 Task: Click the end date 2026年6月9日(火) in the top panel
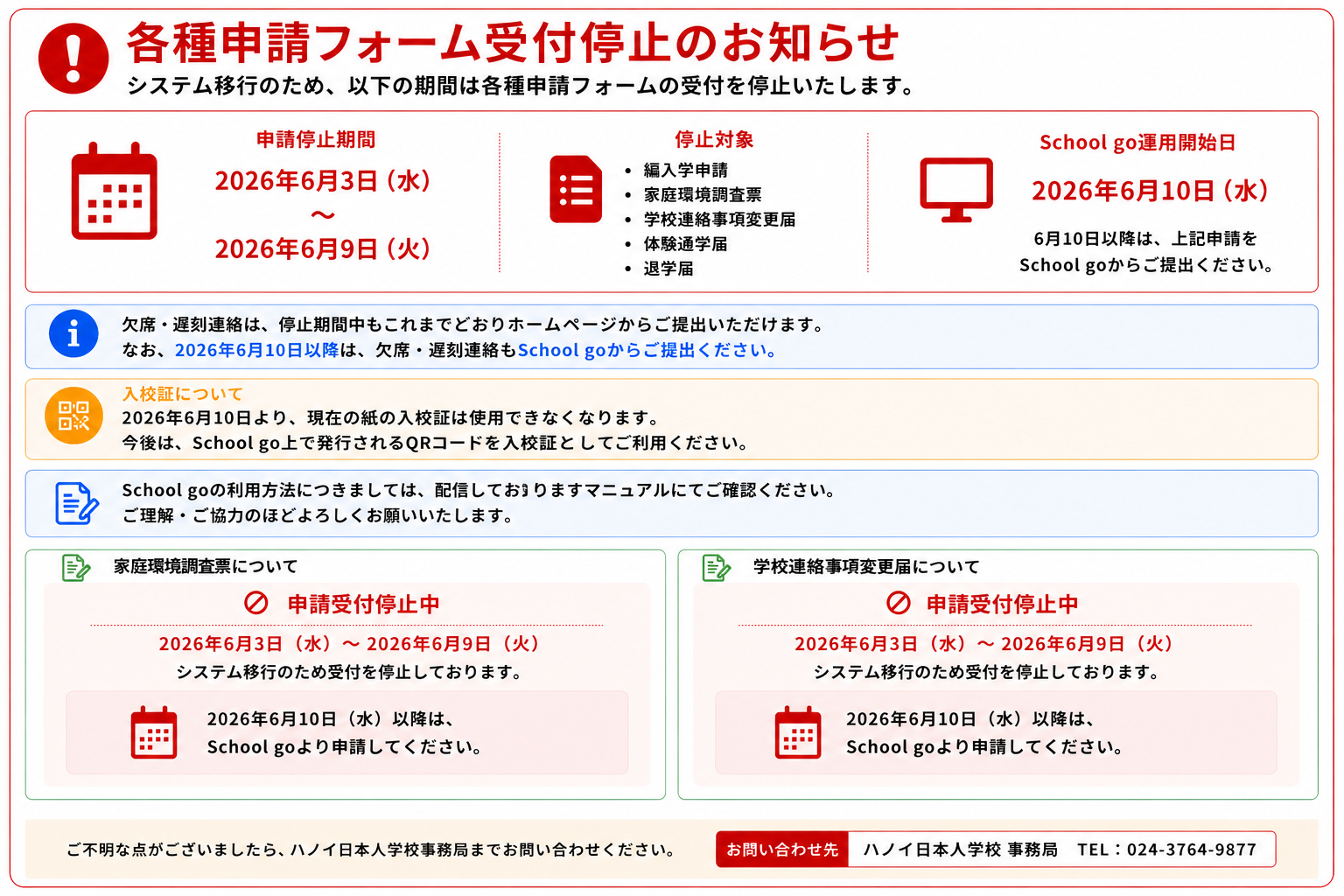pos(323,249)
